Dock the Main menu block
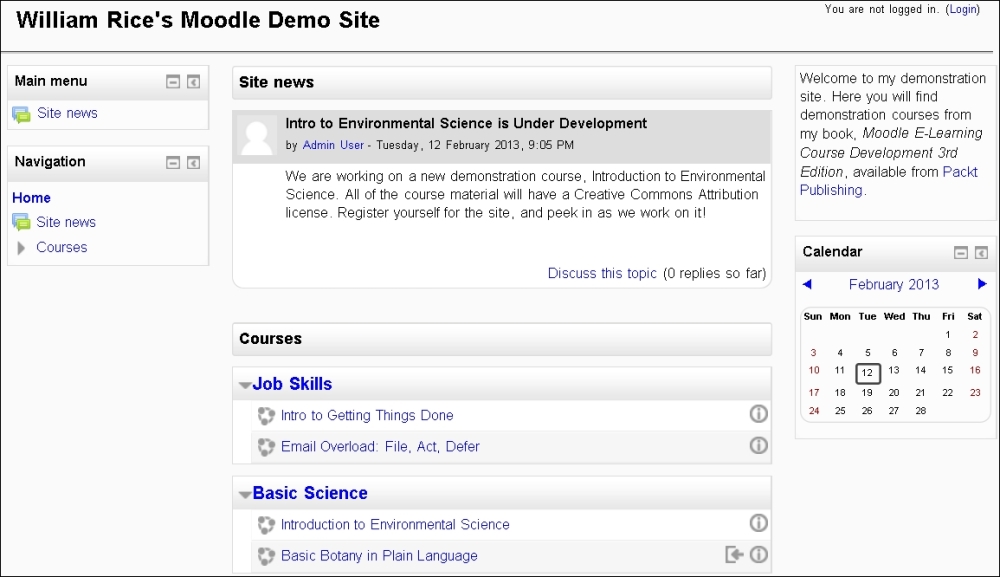This screenshot has width=1000, height=577. [193, 82]
